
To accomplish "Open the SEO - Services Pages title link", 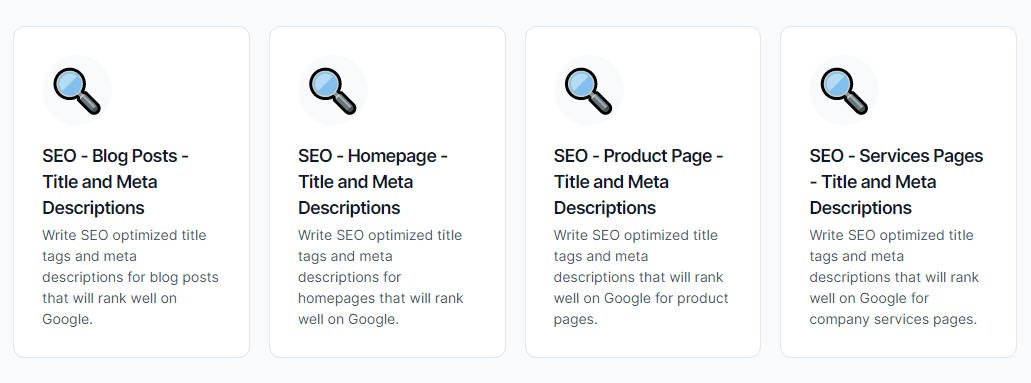I will coord(896,182).
